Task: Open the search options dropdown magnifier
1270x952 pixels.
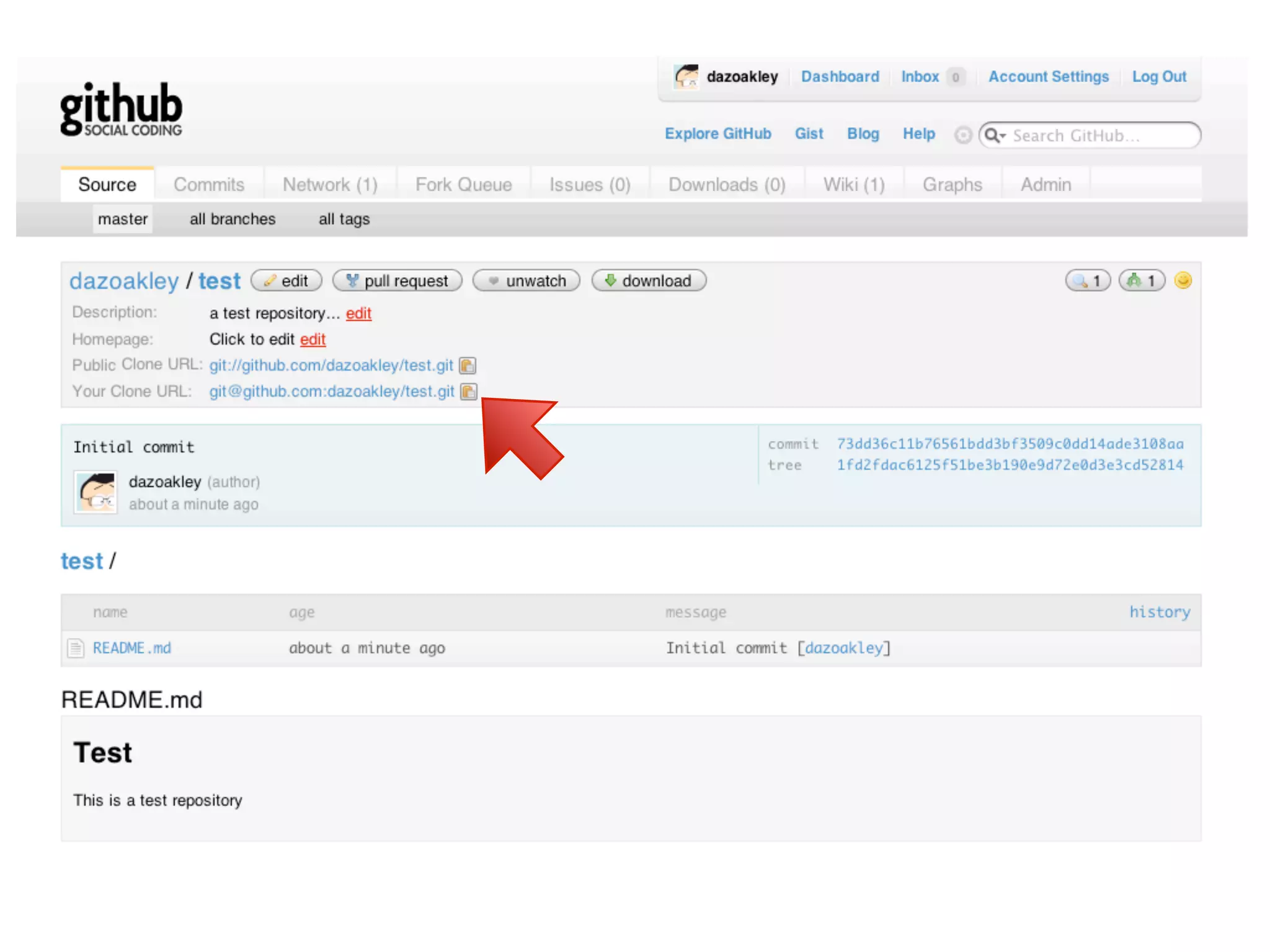Action: 994,135
